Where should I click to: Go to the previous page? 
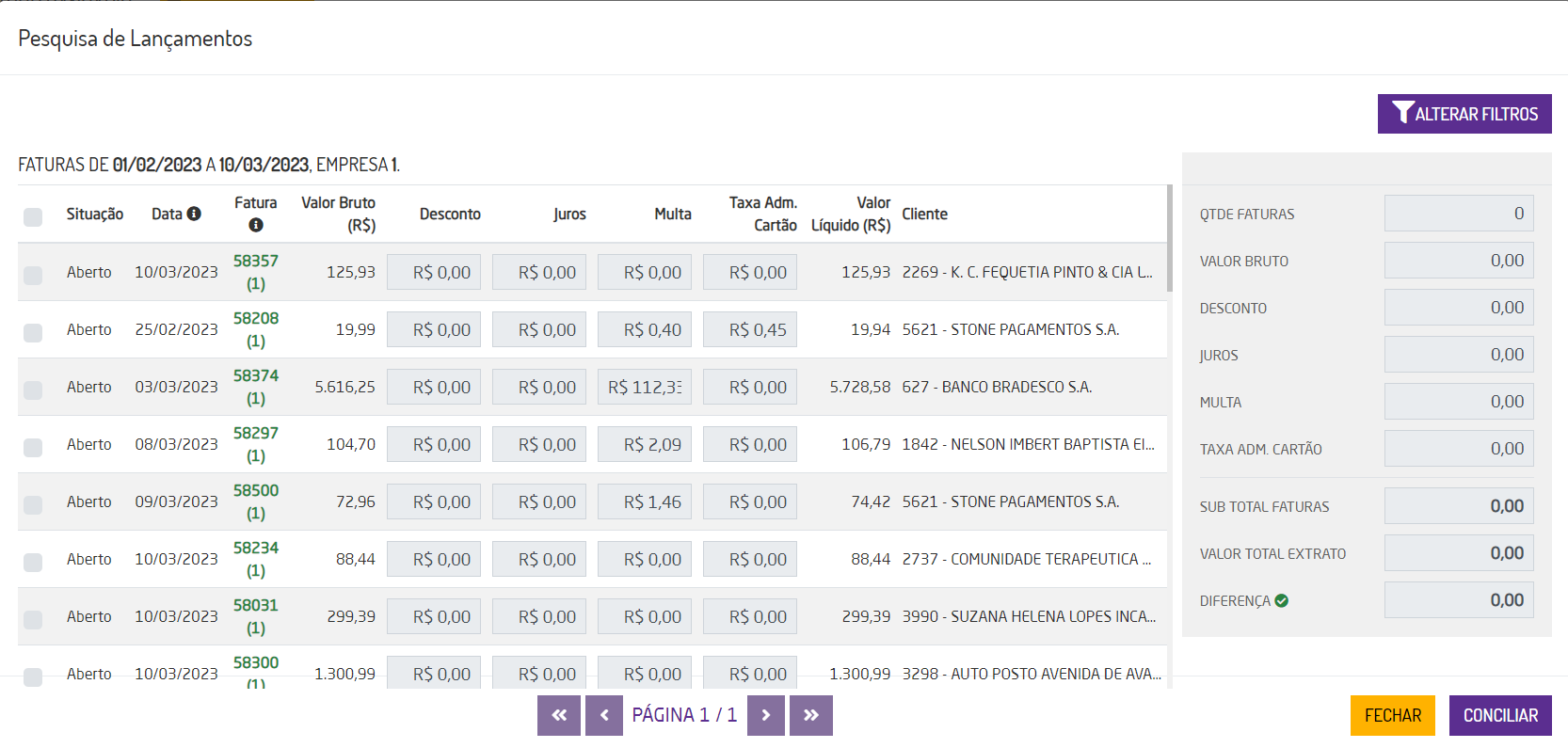coord(604,715)
